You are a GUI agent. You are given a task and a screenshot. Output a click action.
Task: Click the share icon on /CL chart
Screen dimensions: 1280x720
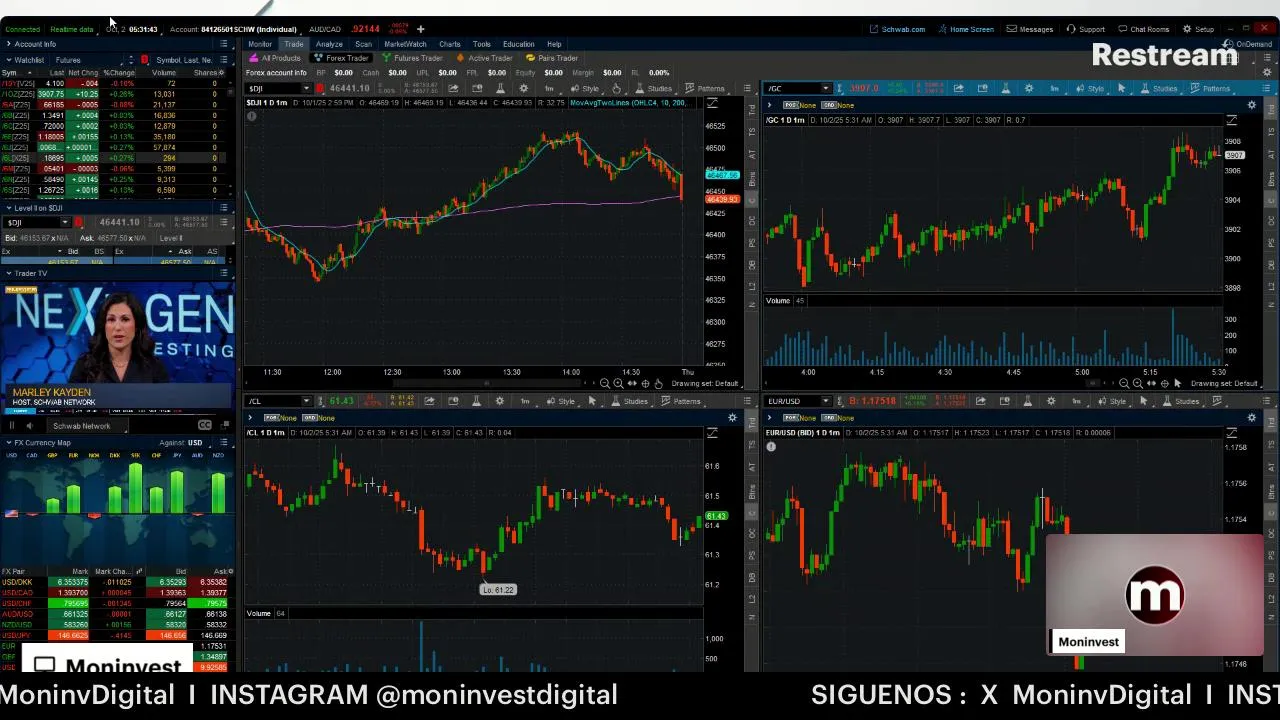pyautogui.click(x=430, y=401)
